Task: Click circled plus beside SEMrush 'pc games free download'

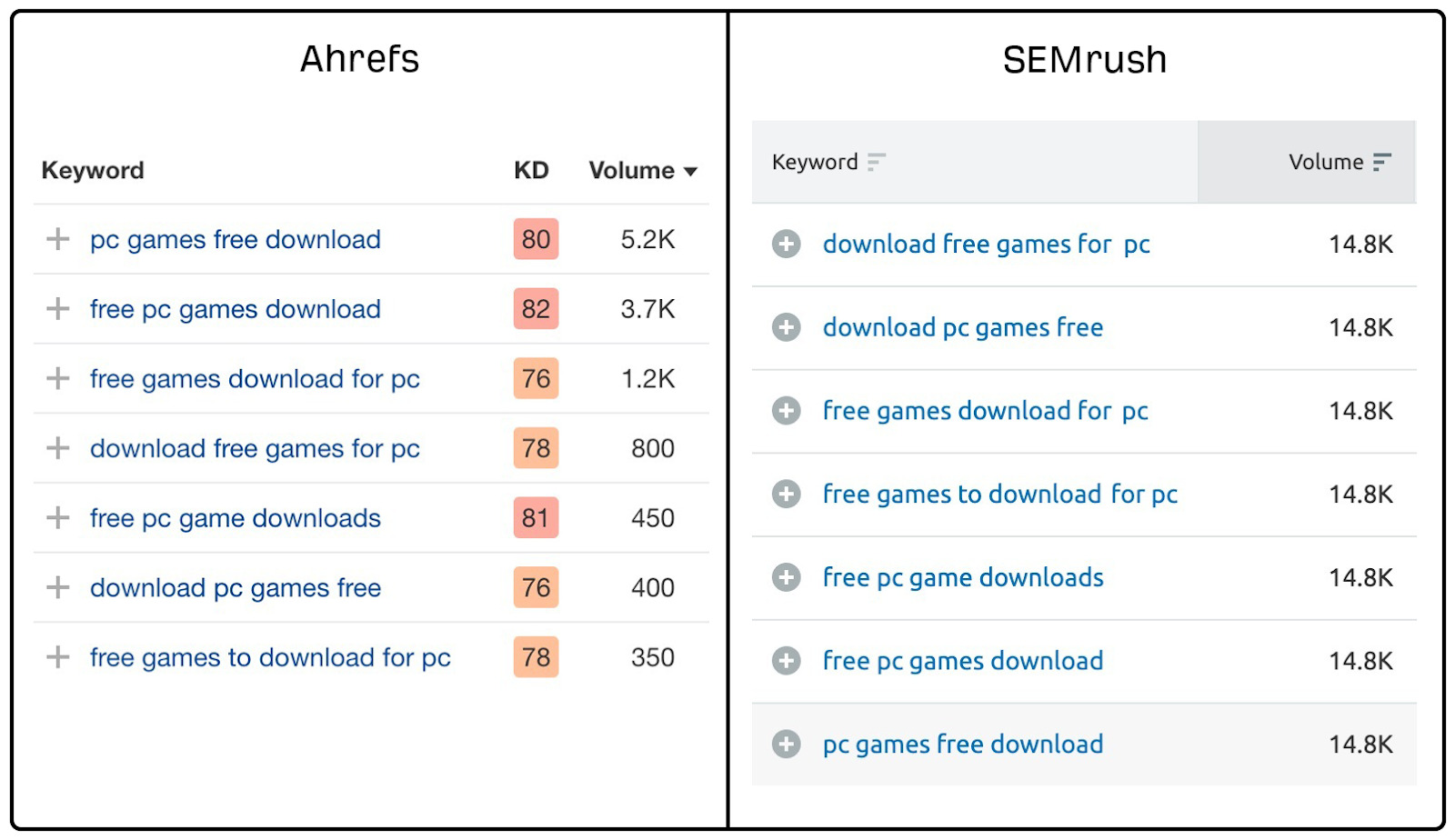Action: click(x=787, y=745)
